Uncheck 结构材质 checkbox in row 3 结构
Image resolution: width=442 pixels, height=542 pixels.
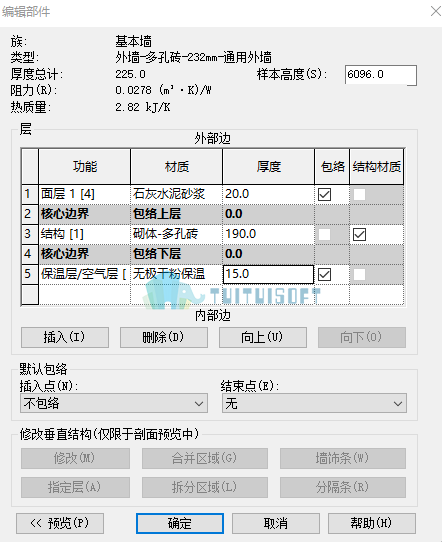click(359, 234)
